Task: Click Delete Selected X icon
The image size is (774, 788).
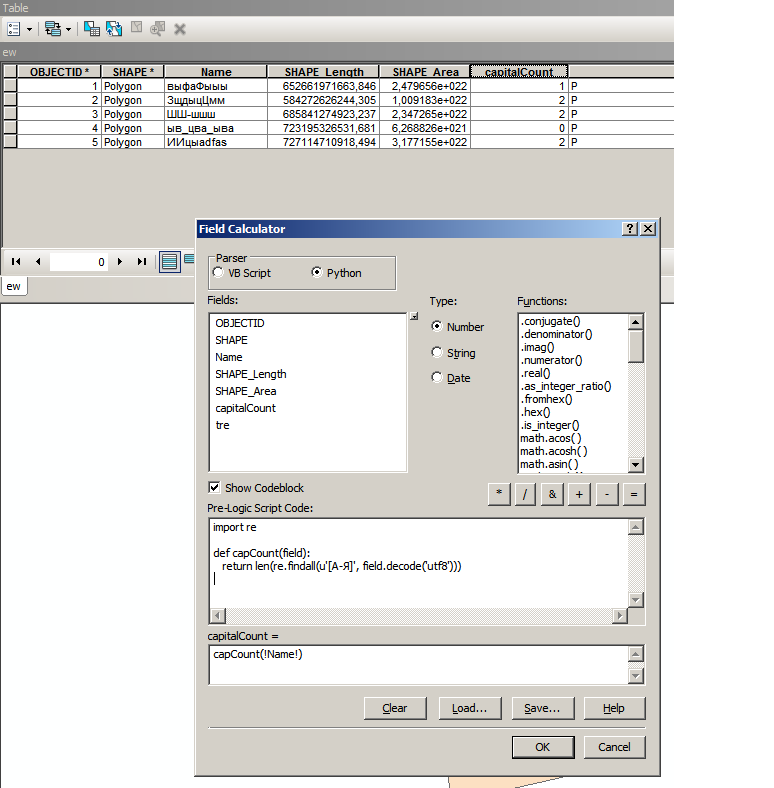Action: 179,29
